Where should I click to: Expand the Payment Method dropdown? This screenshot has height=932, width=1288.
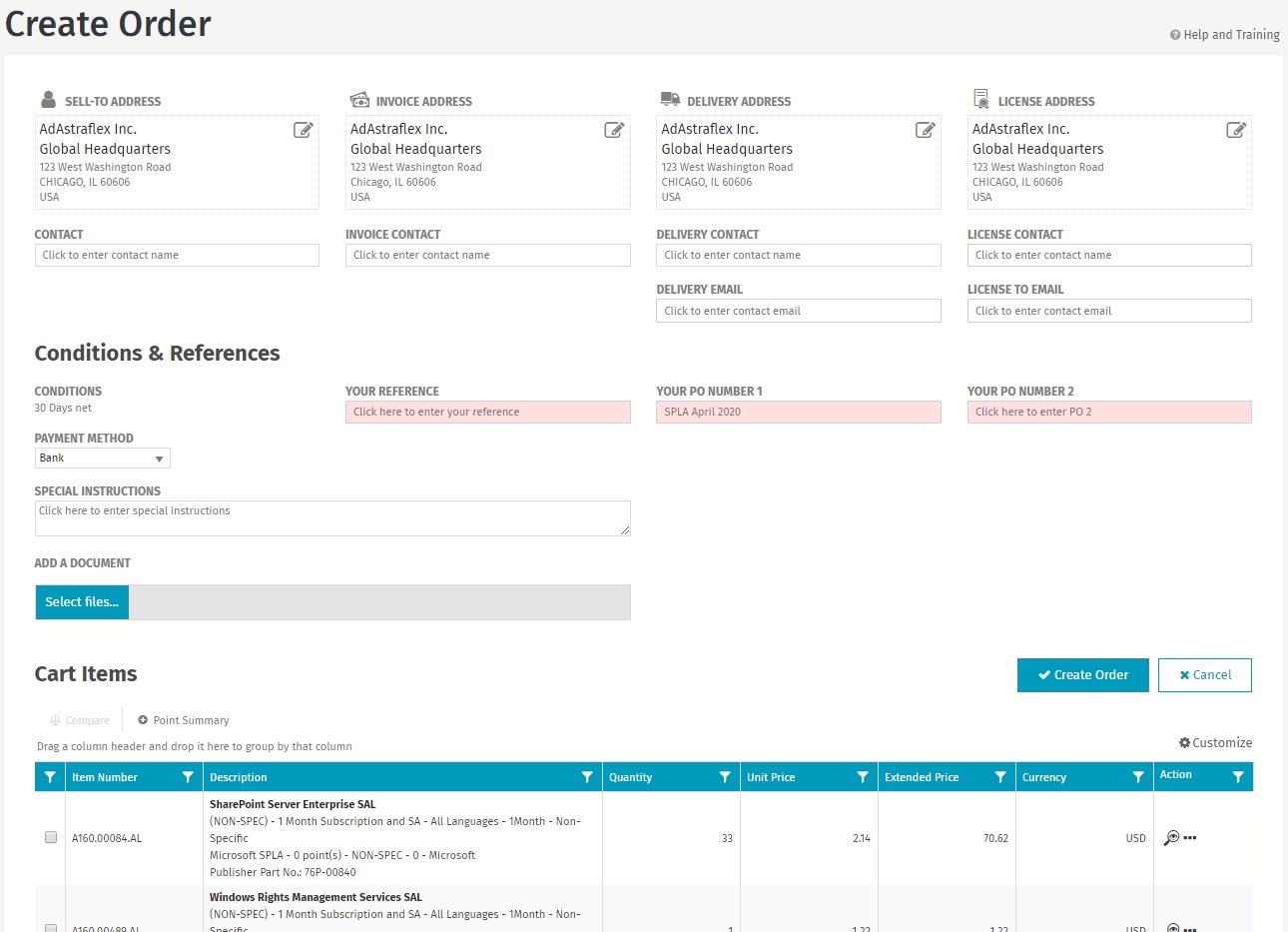(x=159, y=459)
